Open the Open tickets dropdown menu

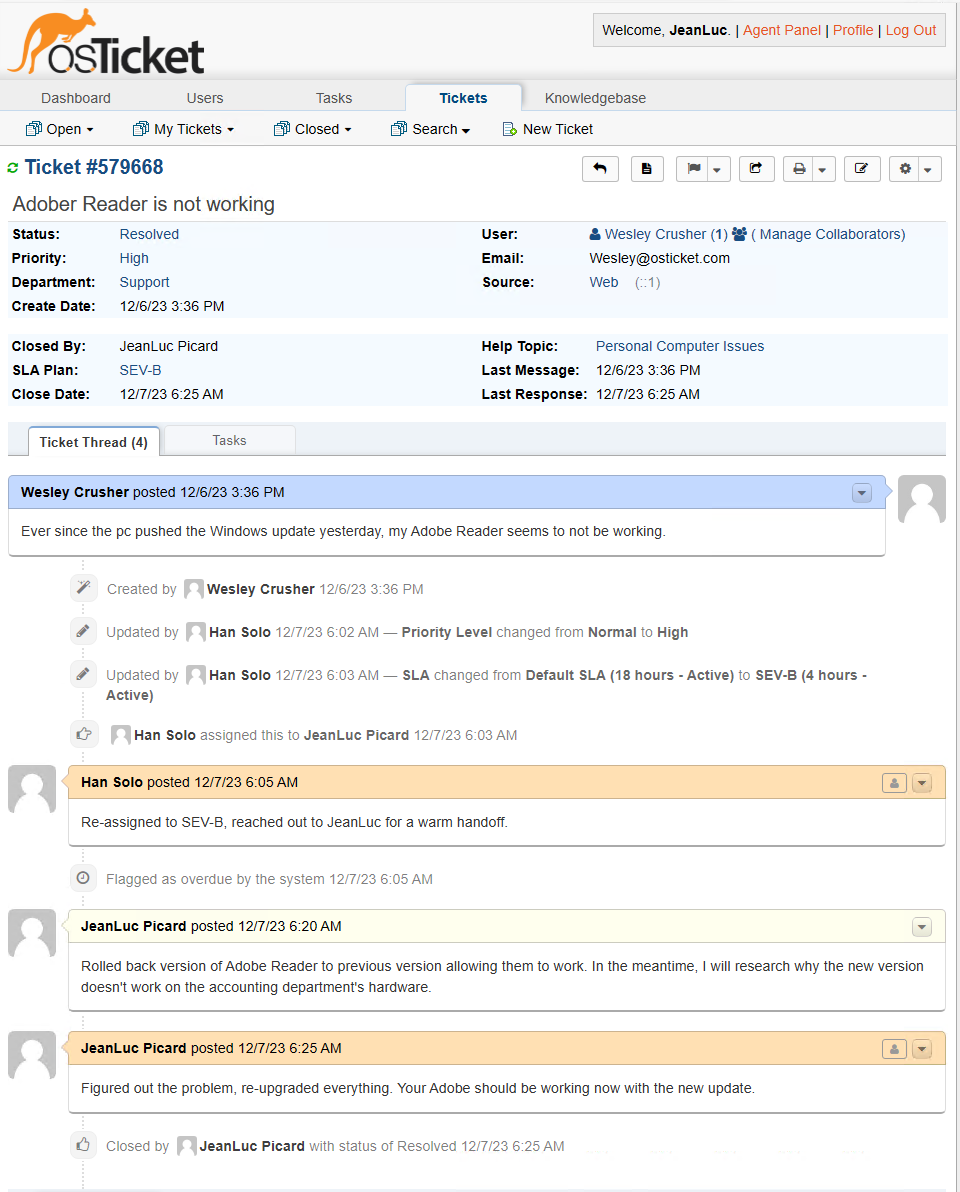coord(60,129)
